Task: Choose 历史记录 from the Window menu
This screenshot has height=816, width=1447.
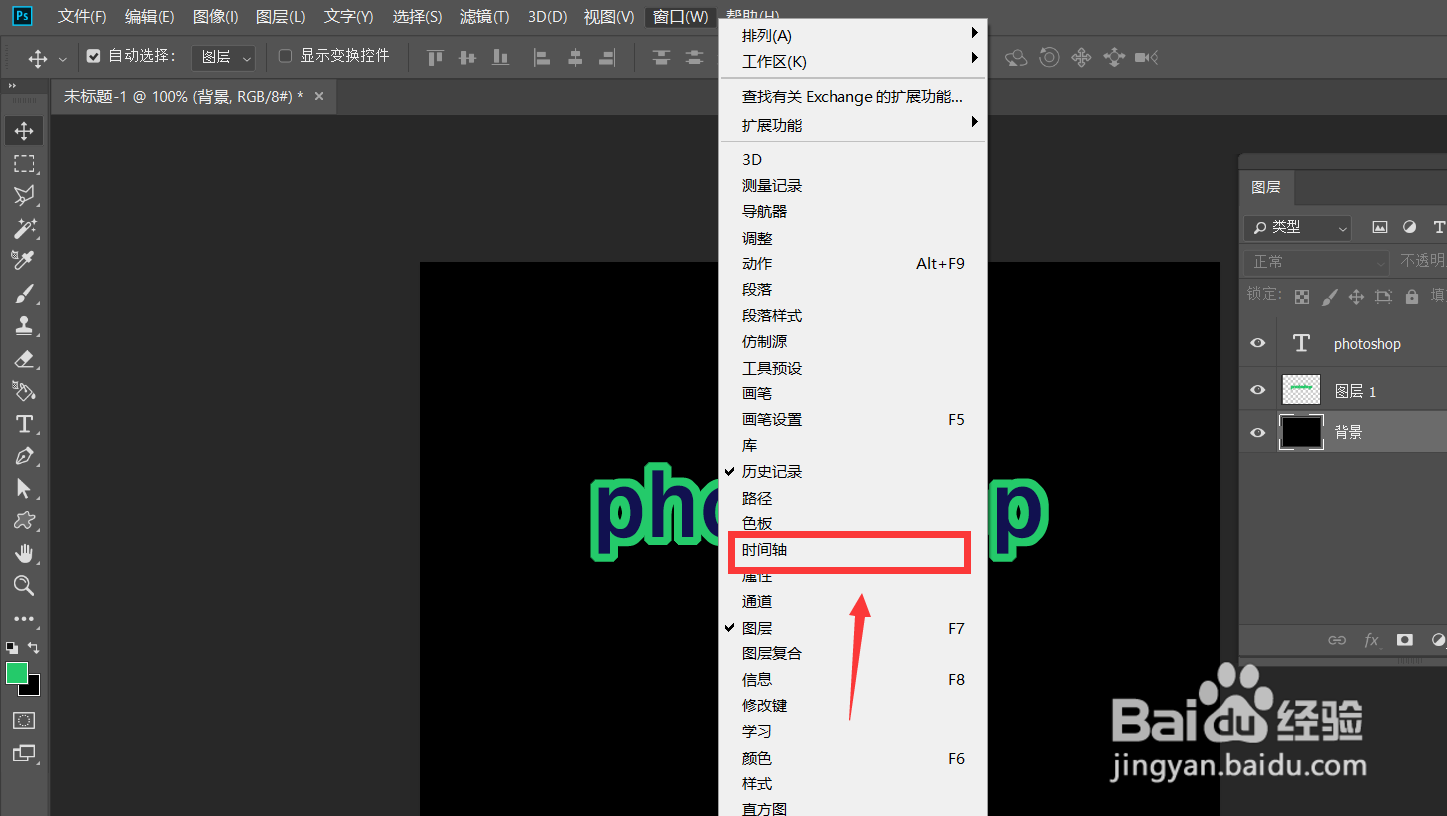Action: pos(853,471)
